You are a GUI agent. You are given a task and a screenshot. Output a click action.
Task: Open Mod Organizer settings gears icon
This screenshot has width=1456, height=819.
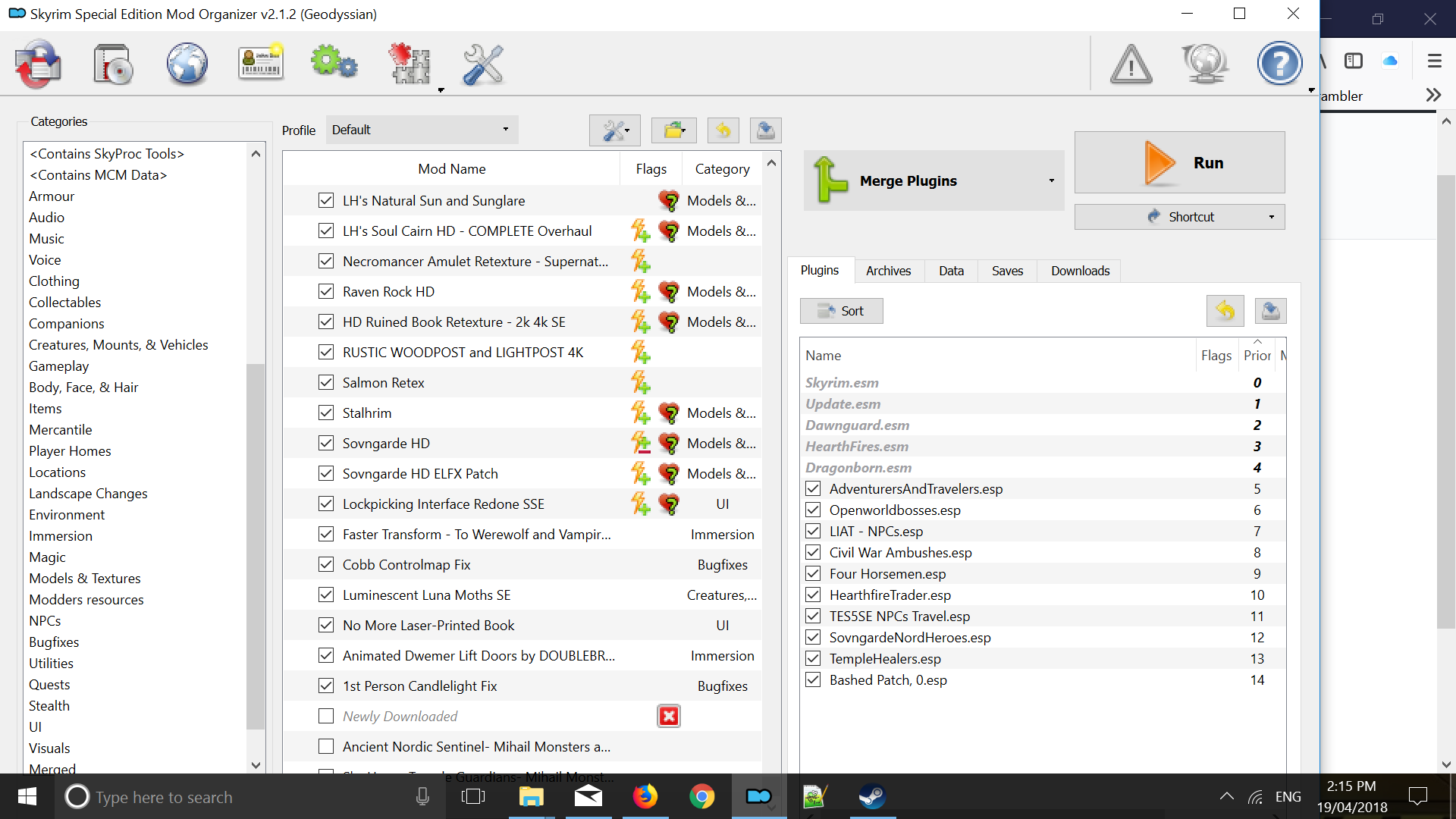coord(334,64)
